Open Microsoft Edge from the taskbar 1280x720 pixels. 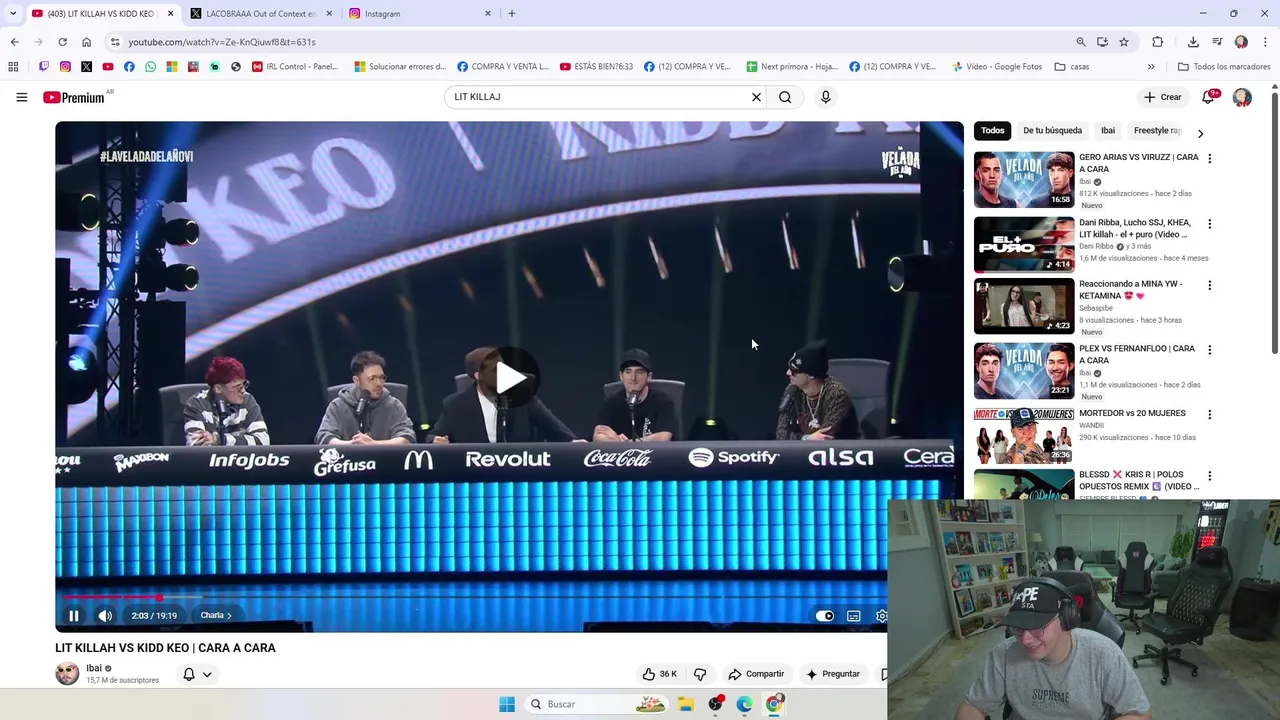tap(745, 704)
